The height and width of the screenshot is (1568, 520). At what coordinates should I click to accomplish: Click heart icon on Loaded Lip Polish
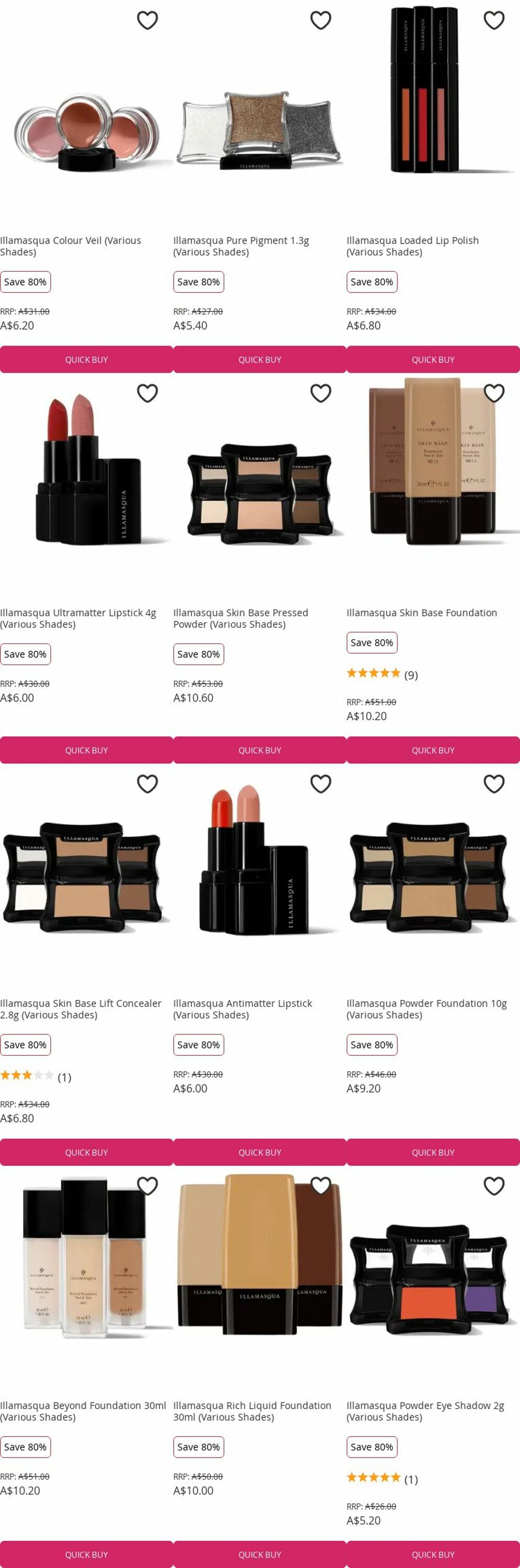494,20
